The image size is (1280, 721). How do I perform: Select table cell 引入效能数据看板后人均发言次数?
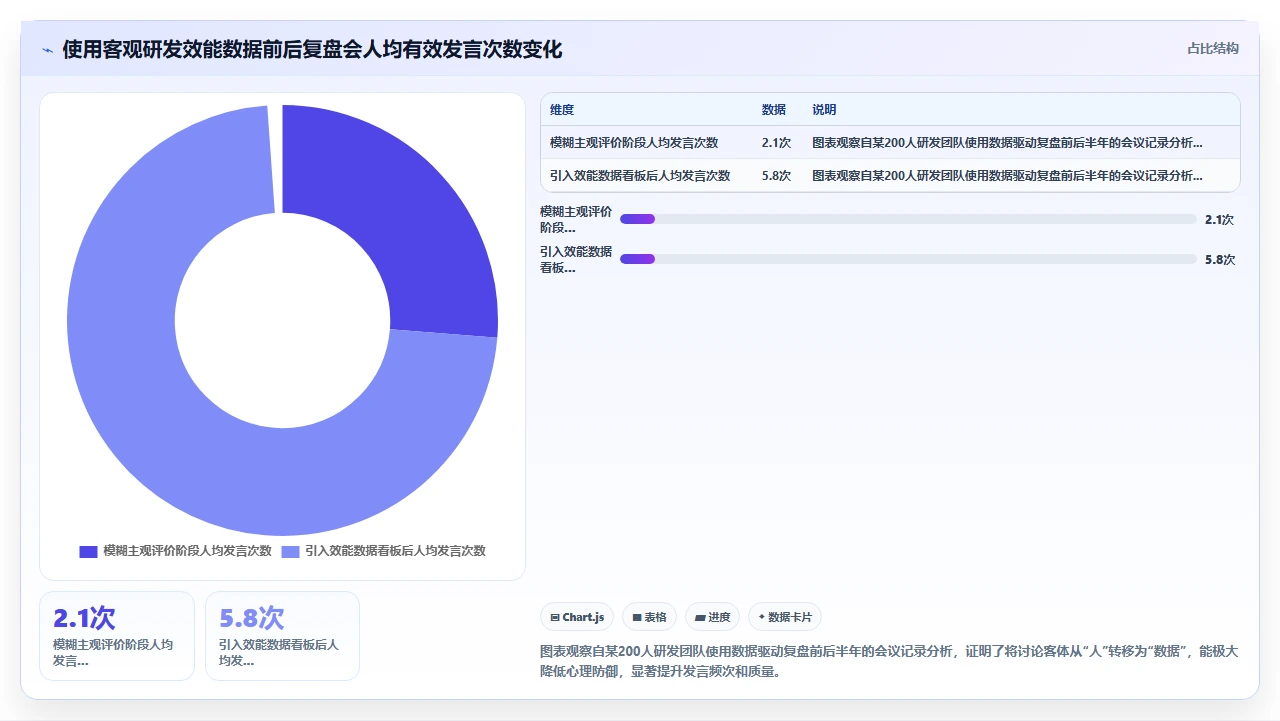[640, 175]
